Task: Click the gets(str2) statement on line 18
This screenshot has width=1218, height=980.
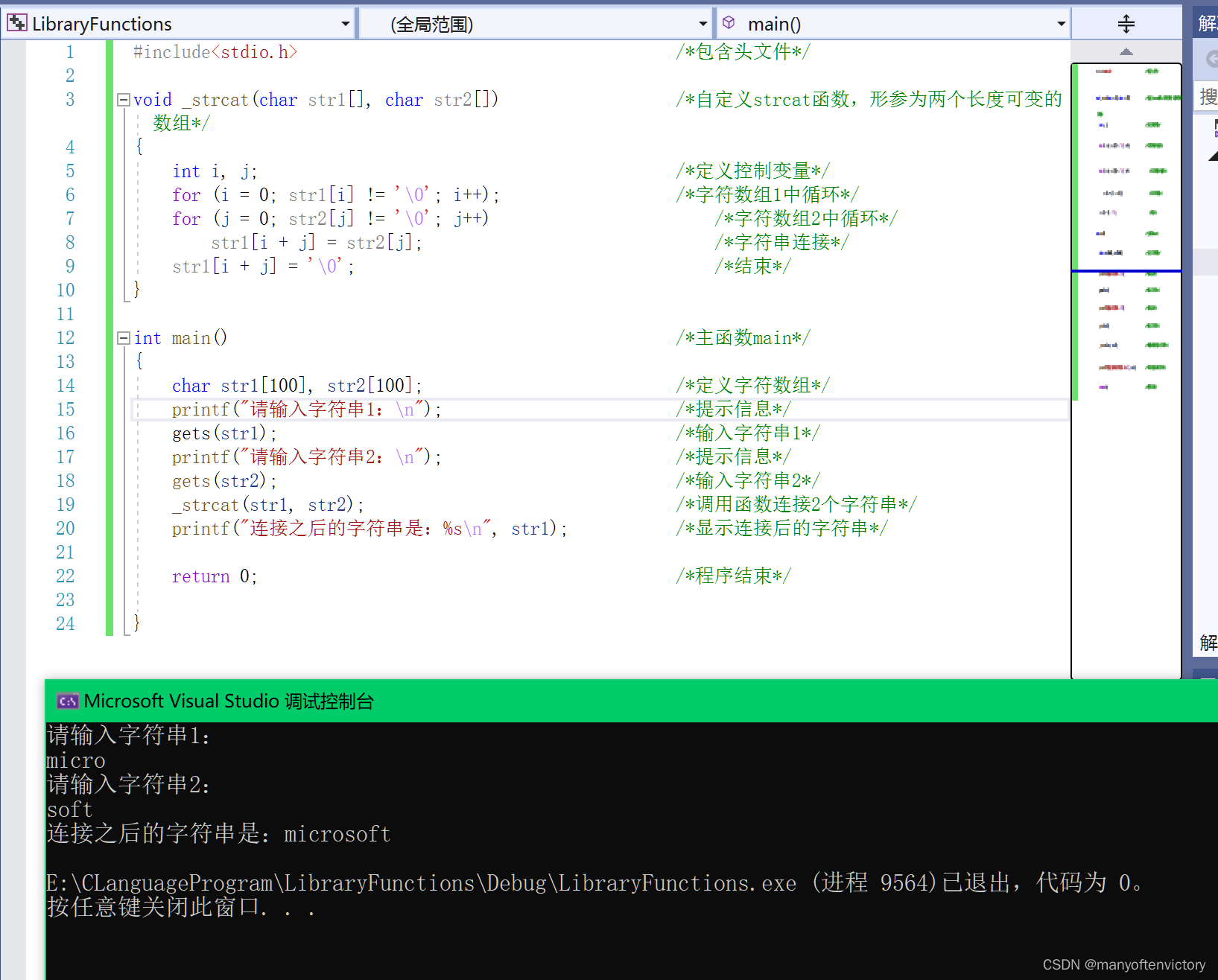Action: 224,481
